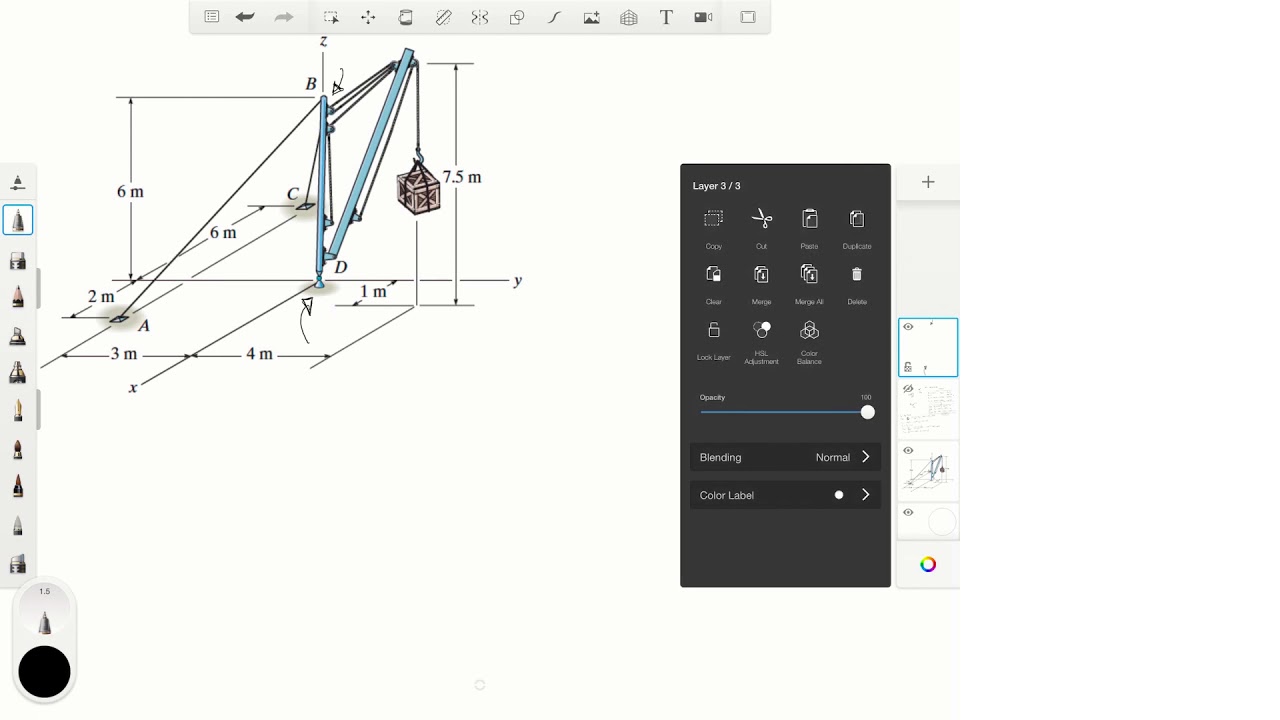Import an image with the picture icon
The image size is (1280, 720).
coord(592,17)
